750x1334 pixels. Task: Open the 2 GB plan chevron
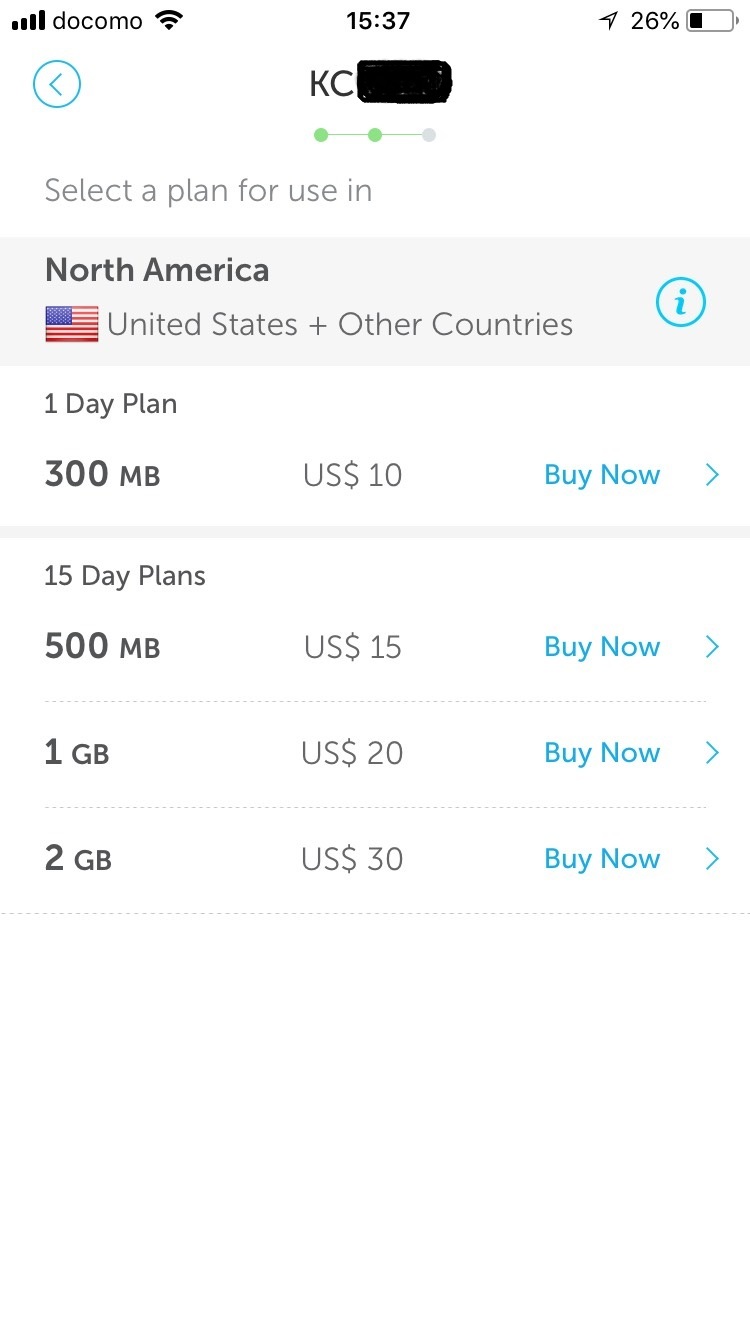[x=712, y=859]
